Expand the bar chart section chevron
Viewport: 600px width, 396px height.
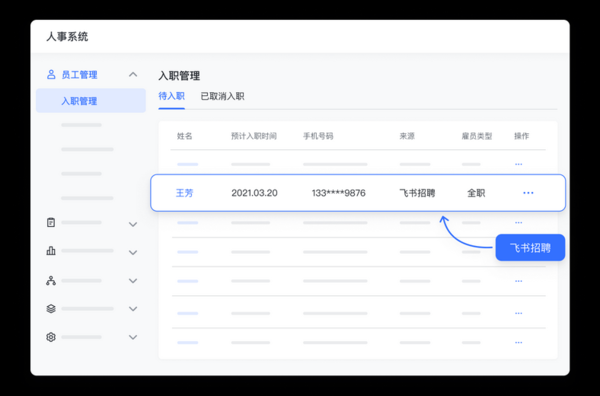pyautogui.click(x=133, y=253)
